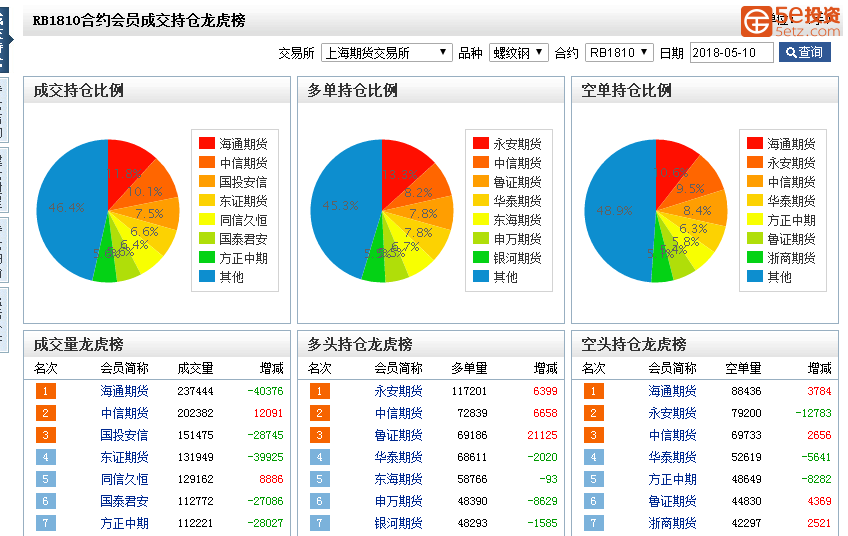
Task: Click the 查询 search button
Action: tap(805, 52)
